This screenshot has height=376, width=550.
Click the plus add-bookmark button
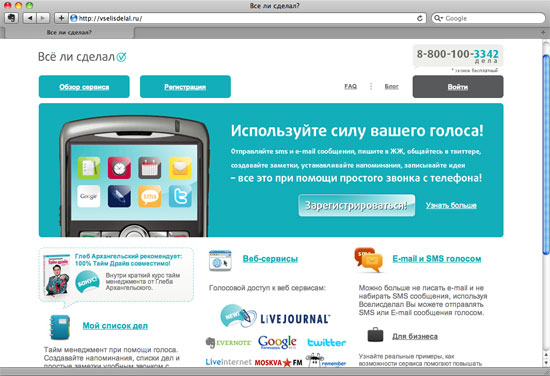coord(61,18)
